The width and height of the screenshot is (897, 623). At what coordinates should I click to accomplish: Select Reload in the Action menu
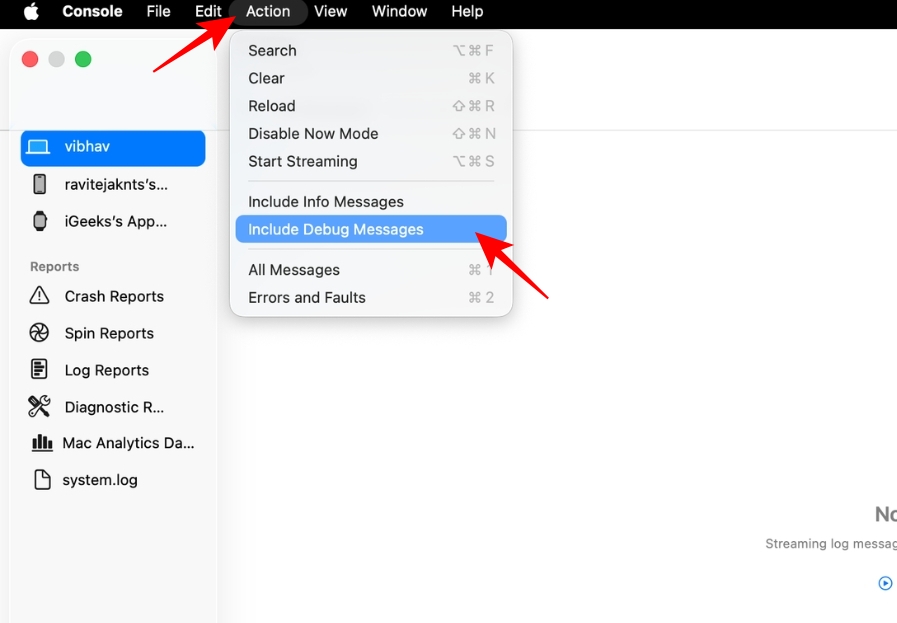click(x=371, y=106)
